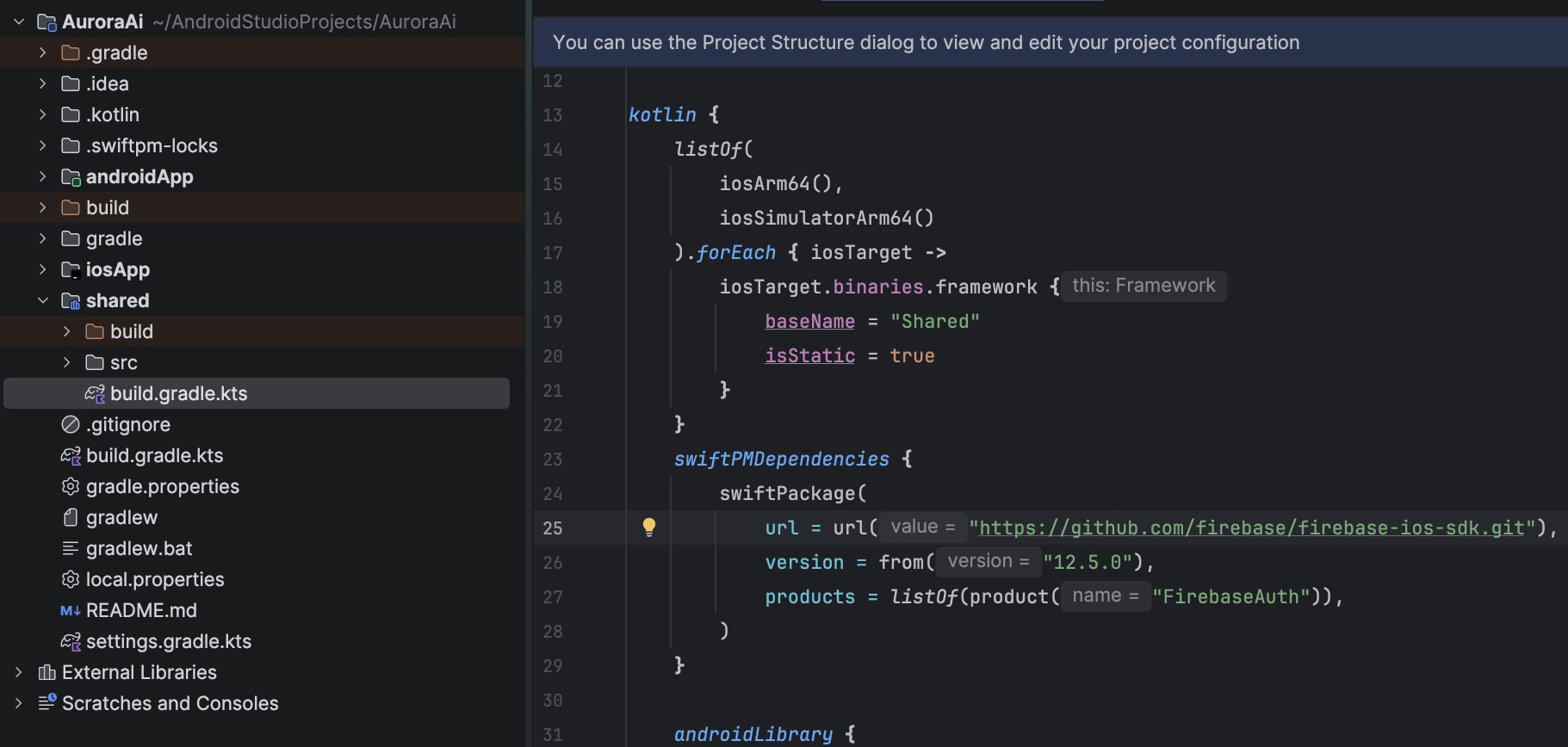This screenshot has height=747, width=1568.
Task: Click the .gitignore ignored-file icon
Action: coord(71,424)
